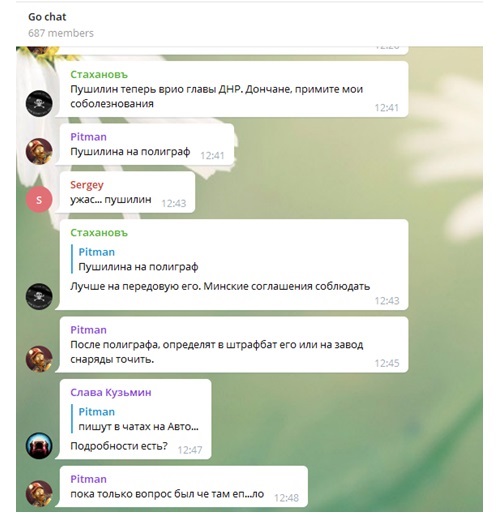The height and width of the screenshot is (515, 500).
Task: Jump to quoted message 'пишут в чатах на Авто...'
Action: pos(138,419)
